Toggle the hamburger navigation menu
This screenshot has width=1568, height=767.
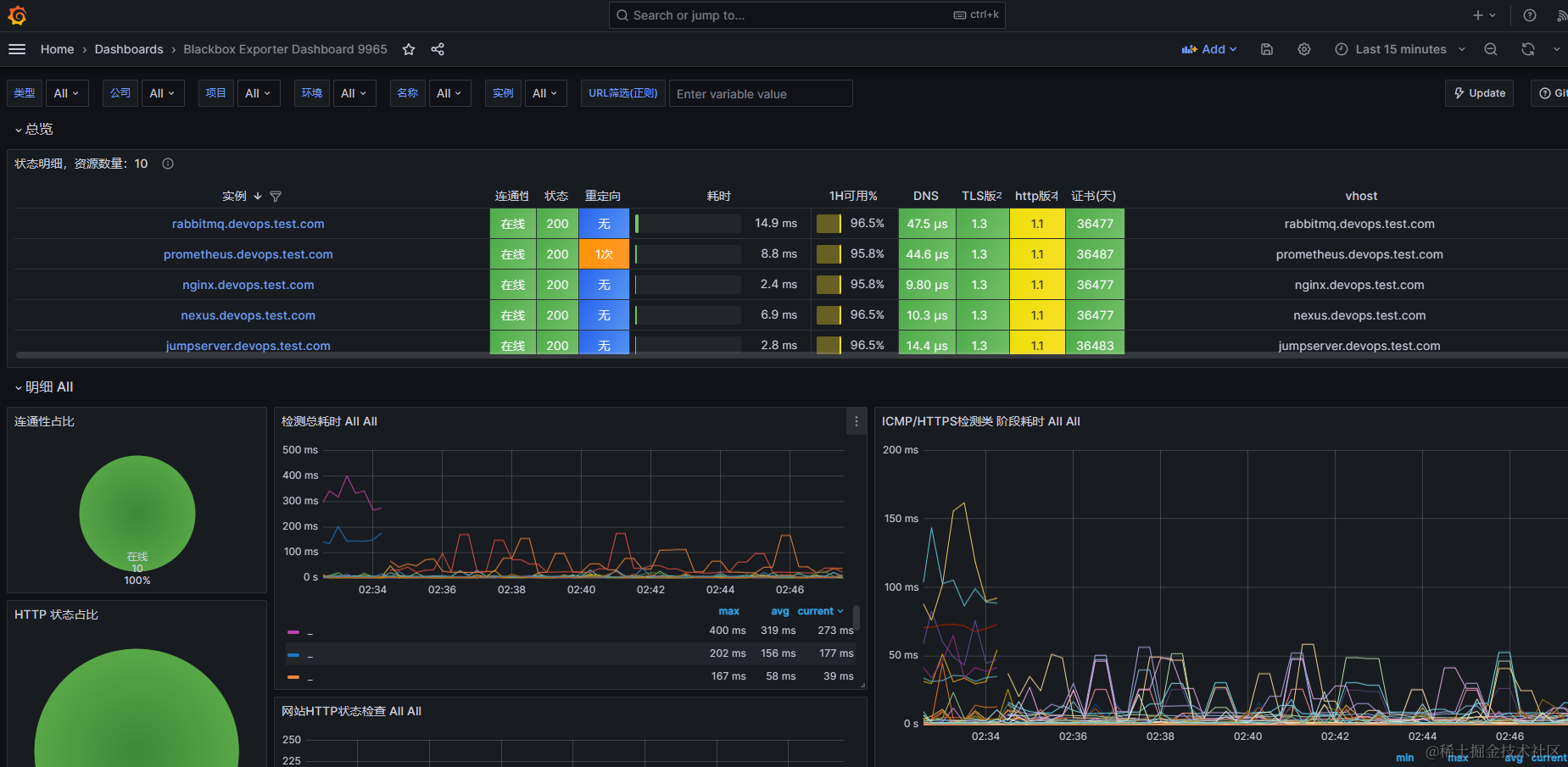coord(17,49)
